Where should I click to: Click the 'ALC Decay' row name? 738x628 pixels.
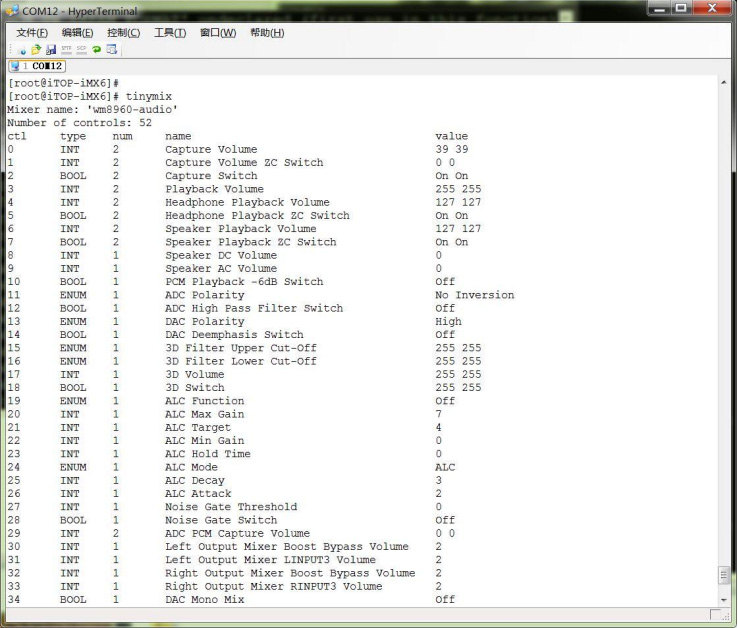click(x=194, y=480)
